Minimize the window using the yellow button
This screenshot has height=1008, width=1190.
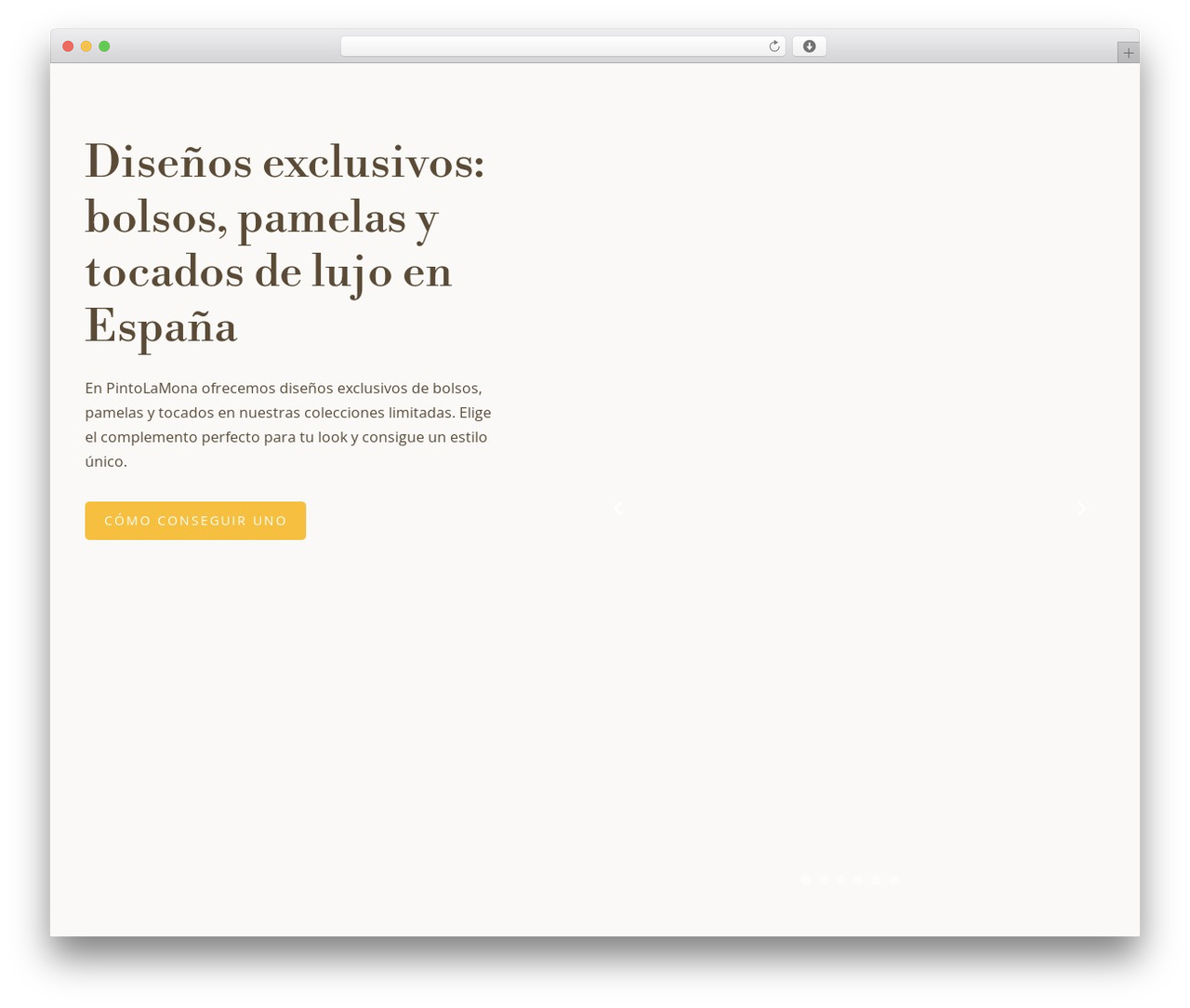[x=86, y=46]
